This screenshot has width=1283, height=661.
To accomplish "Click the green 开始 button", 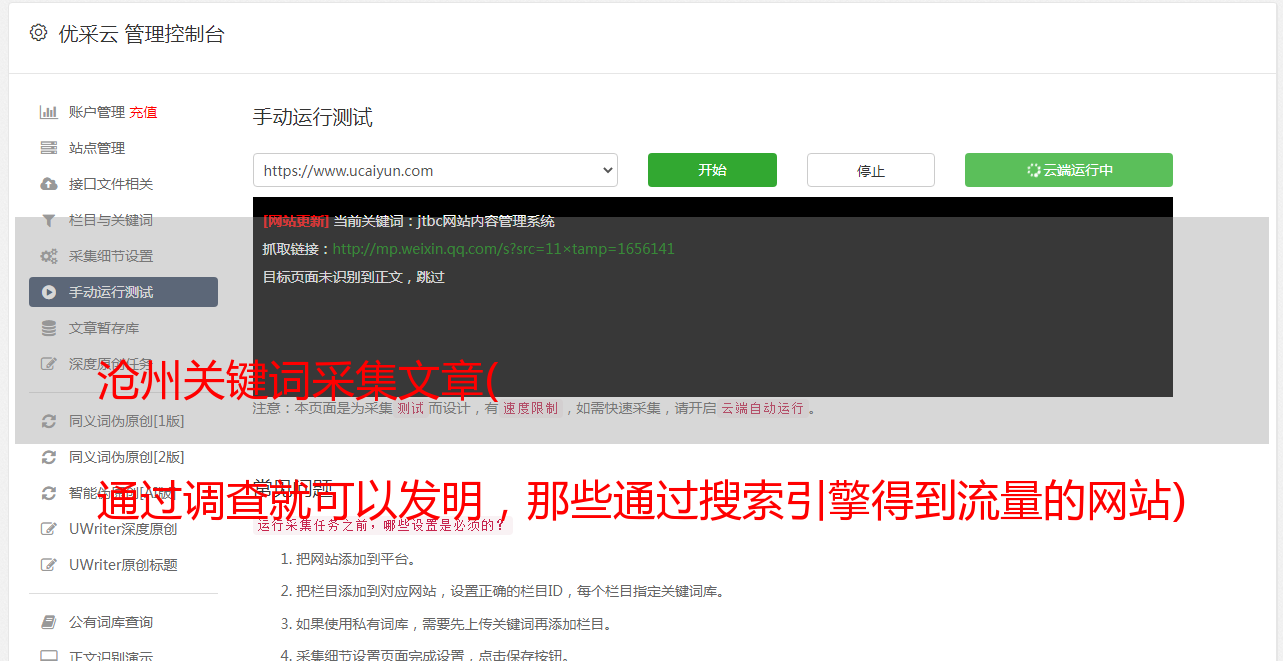I will [712, 170].
